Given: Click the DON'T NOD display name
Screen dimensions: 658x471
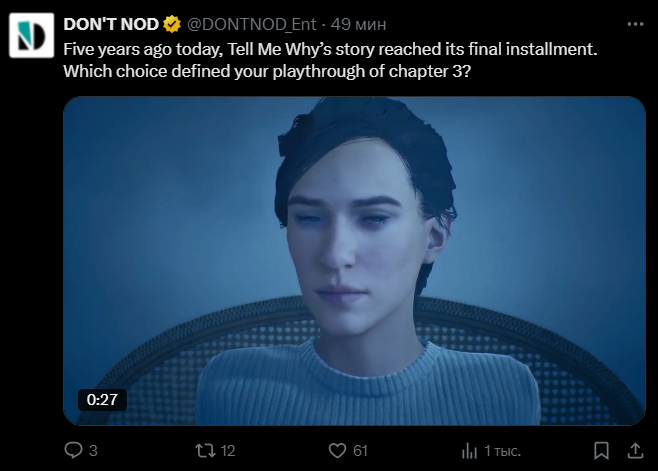Looking at the screenshot, I should click(x=111, y=24).
